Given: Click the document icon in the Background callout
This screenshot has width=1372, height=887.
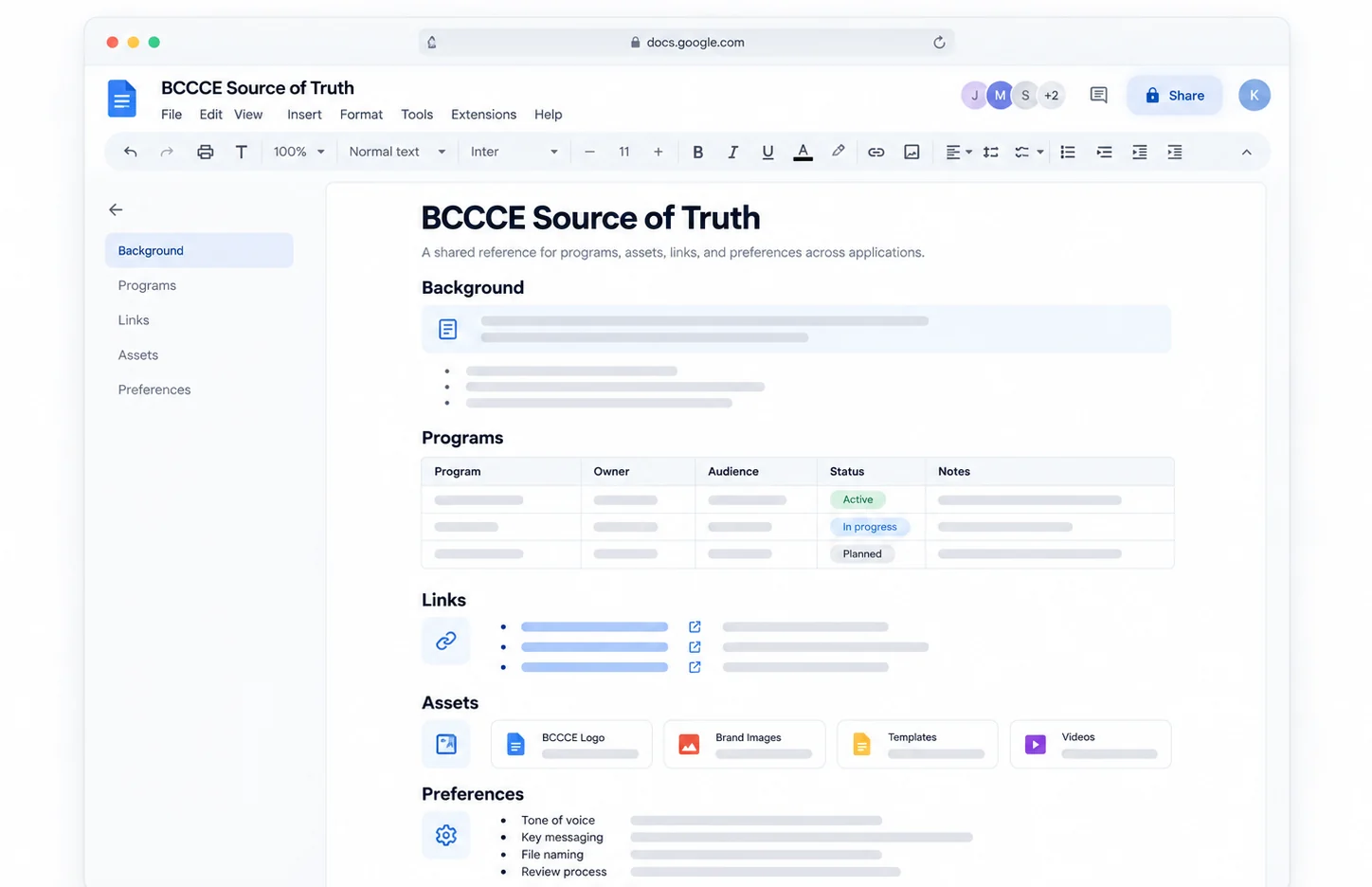Looking at the screenshot, I should coord(448,329).
